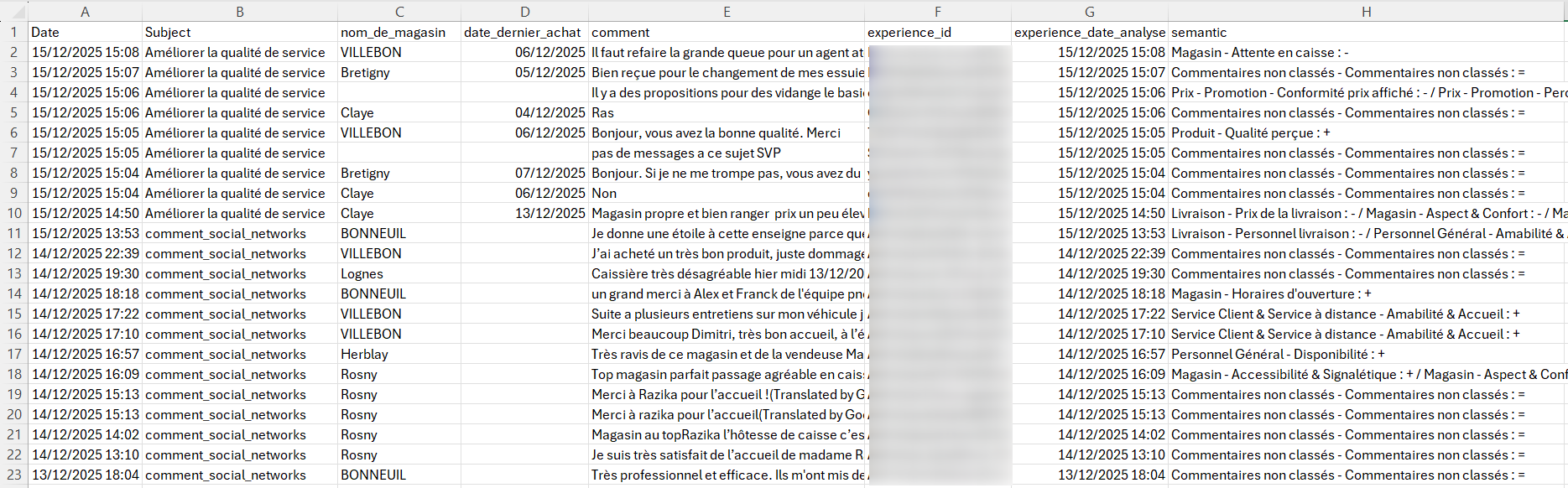The width and height of the screenshot is (1568, 488).
Task: Select the row 10 header
Action: coord(14,213)
